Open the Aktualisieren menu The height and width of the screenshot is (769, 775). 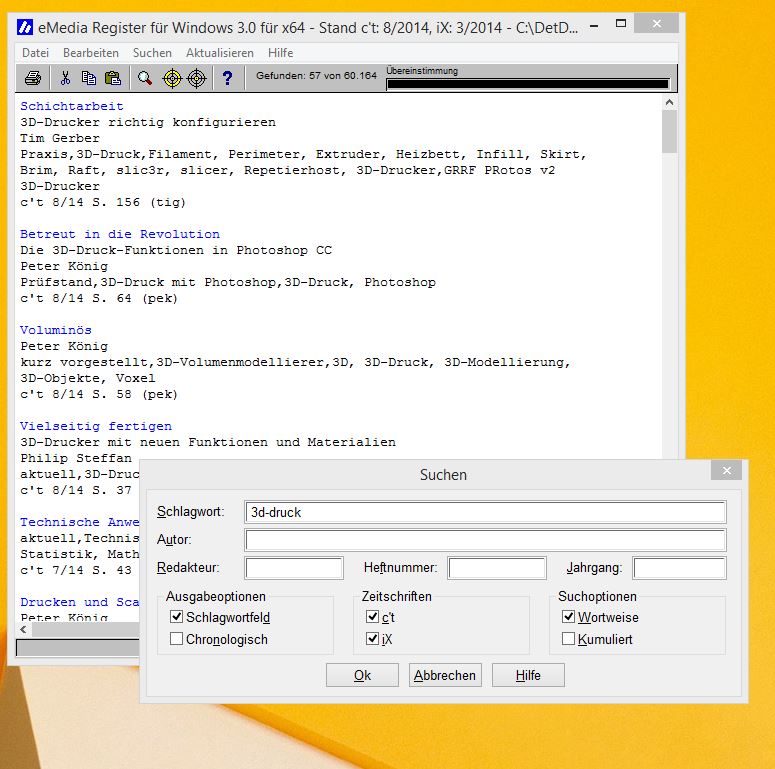click(218, 53)
